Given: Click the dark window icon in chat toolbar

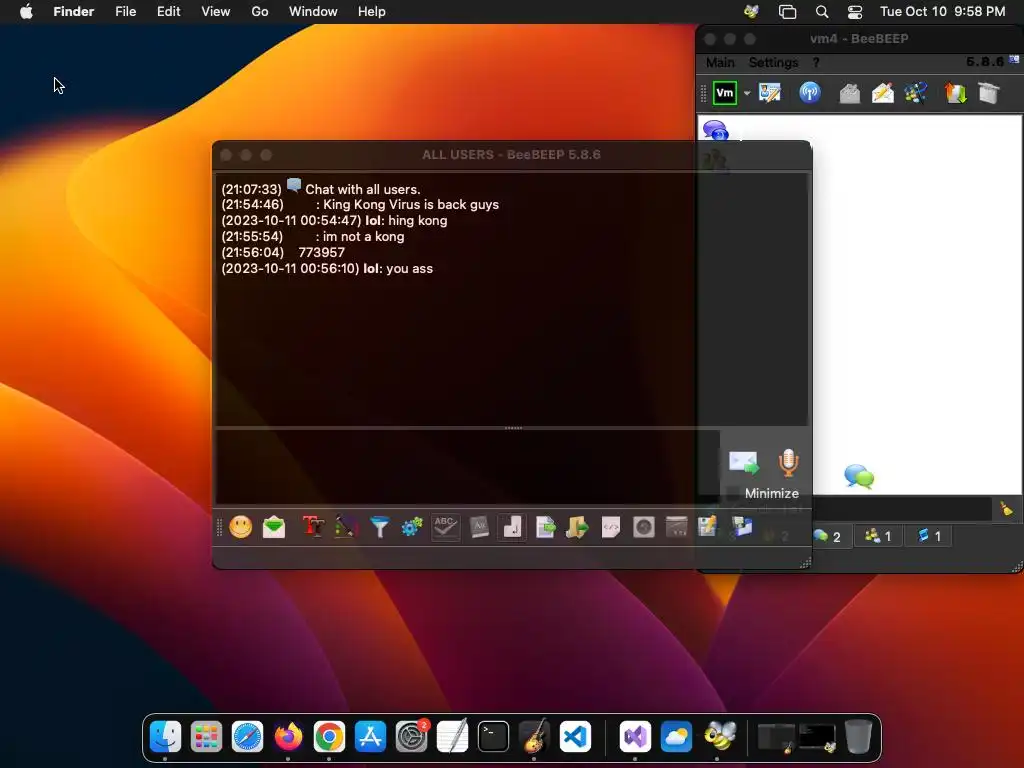Looking at the screenshot, I should [x=677, y=526].
